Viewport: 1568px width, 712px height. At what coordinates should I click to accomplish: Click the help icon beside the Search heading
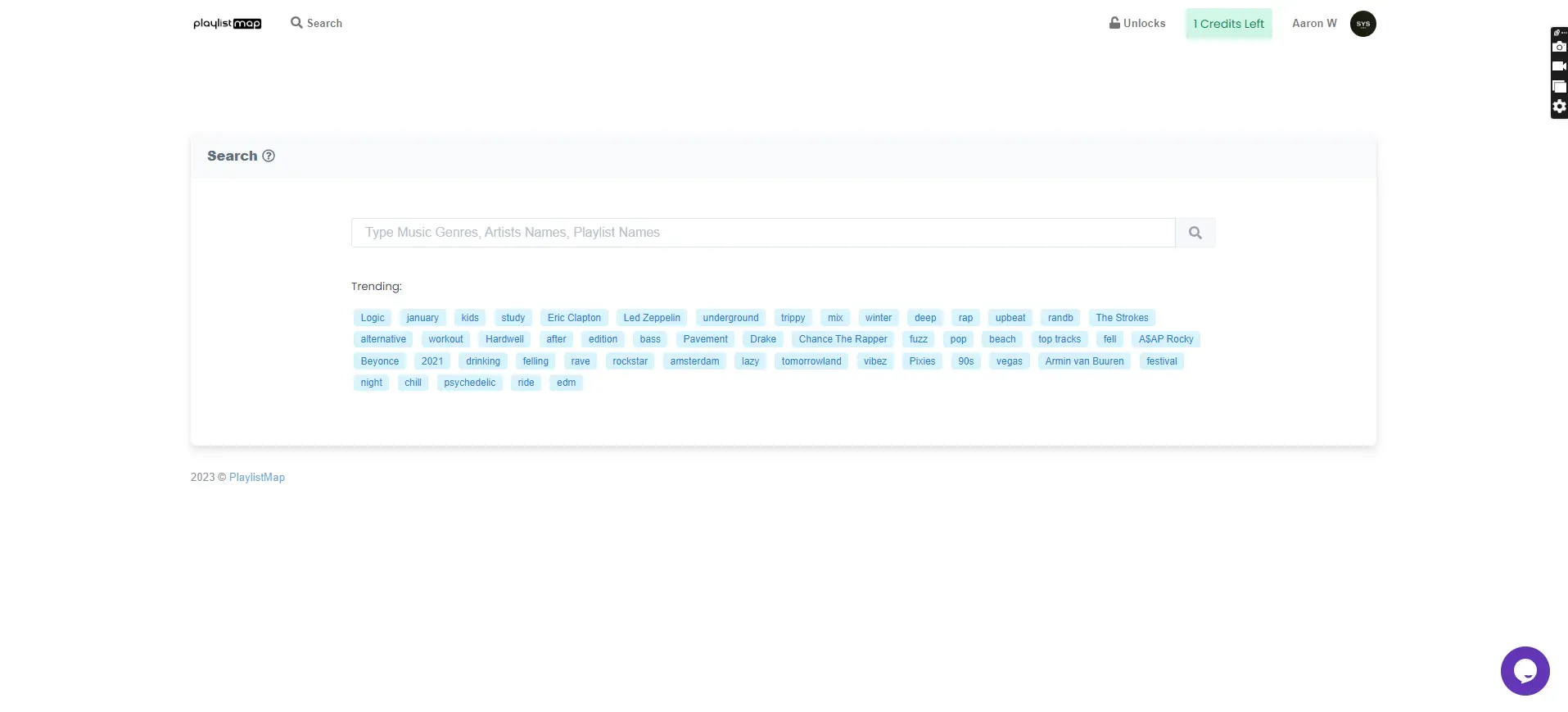click(269, 156)
